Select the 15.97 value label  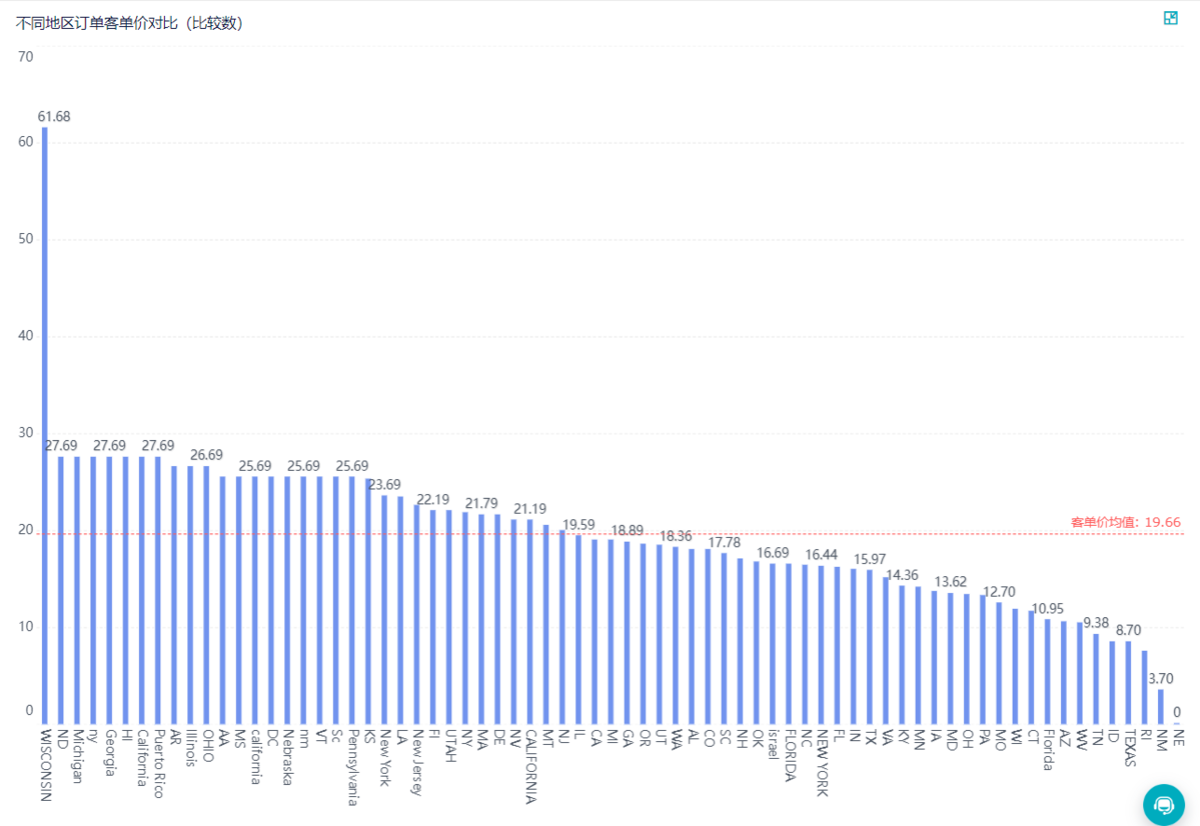pyautogui.click(x=869, y=559)
